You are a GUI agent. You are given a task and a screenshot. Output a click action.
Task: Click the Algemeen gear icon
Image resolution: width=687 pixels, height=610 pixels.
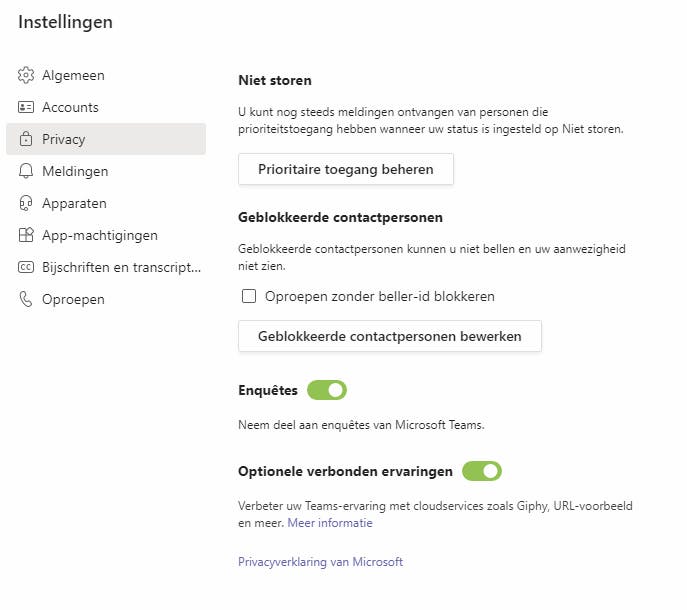pos(26,75)
